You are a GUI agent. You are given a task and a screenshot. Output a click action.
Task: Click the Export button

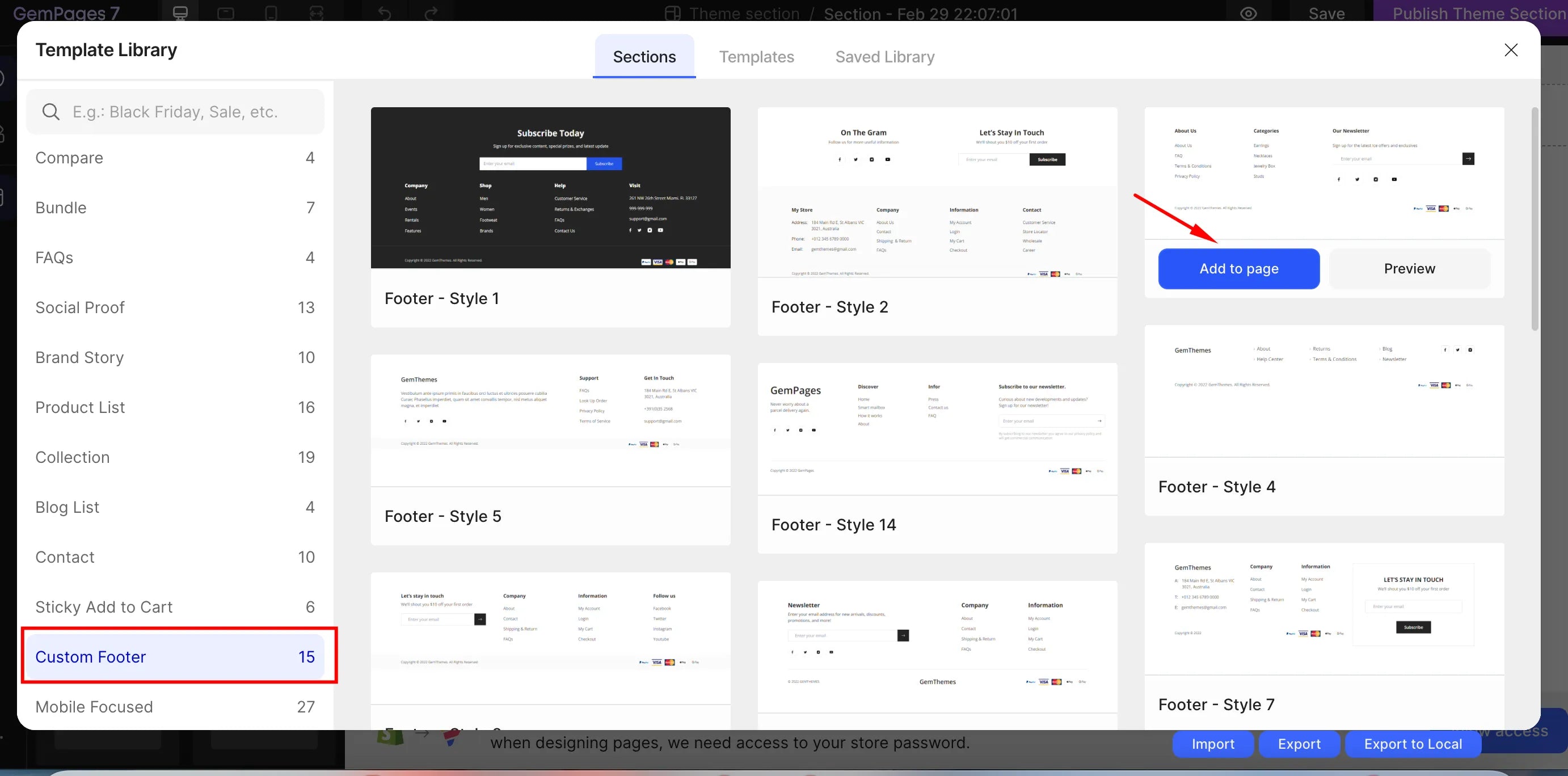click(1299, 744)
